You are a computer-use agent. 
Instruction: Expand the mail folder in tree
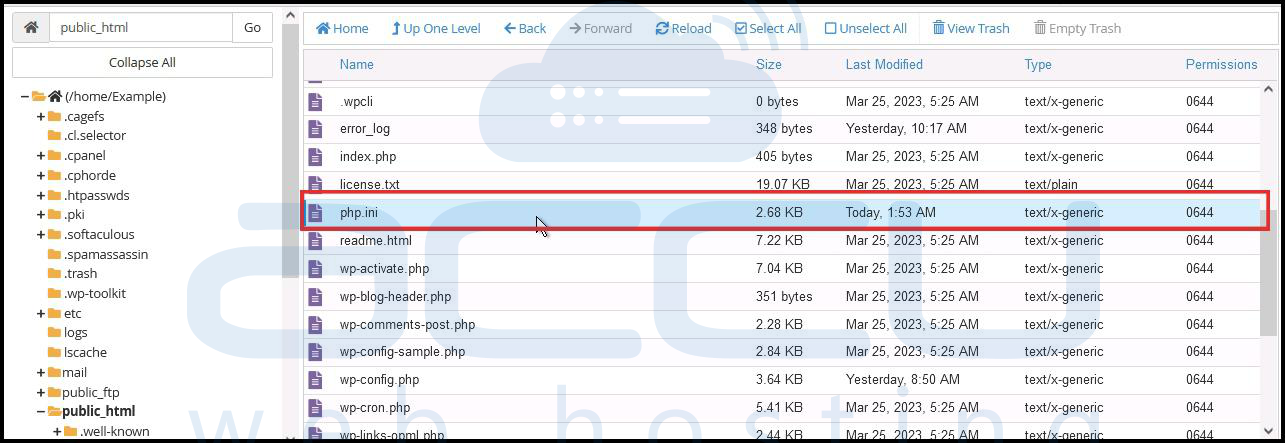point(41,372)
